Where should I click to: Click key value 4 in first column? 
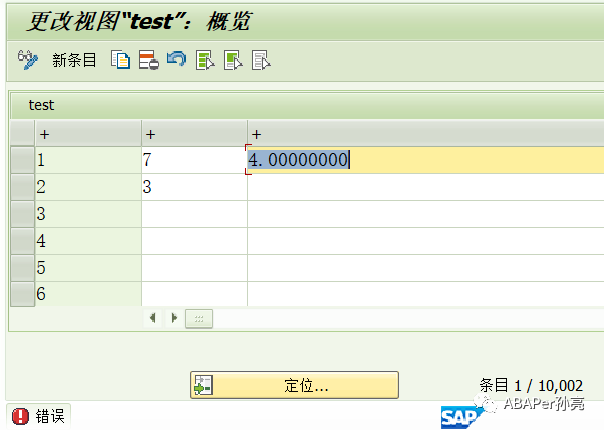[x=88, y=241]
